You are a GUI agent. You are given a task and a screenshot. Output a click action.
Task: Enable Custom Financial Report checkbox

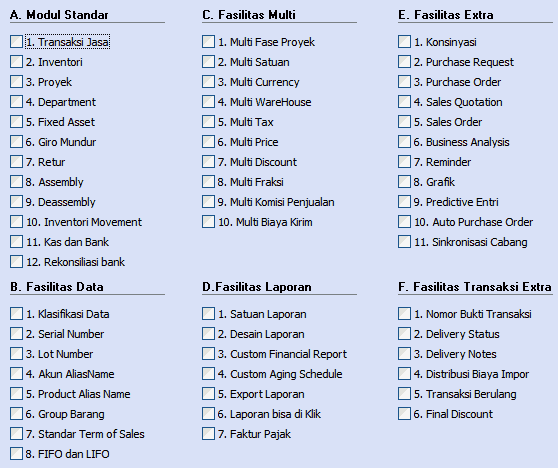tap(209, 354)
